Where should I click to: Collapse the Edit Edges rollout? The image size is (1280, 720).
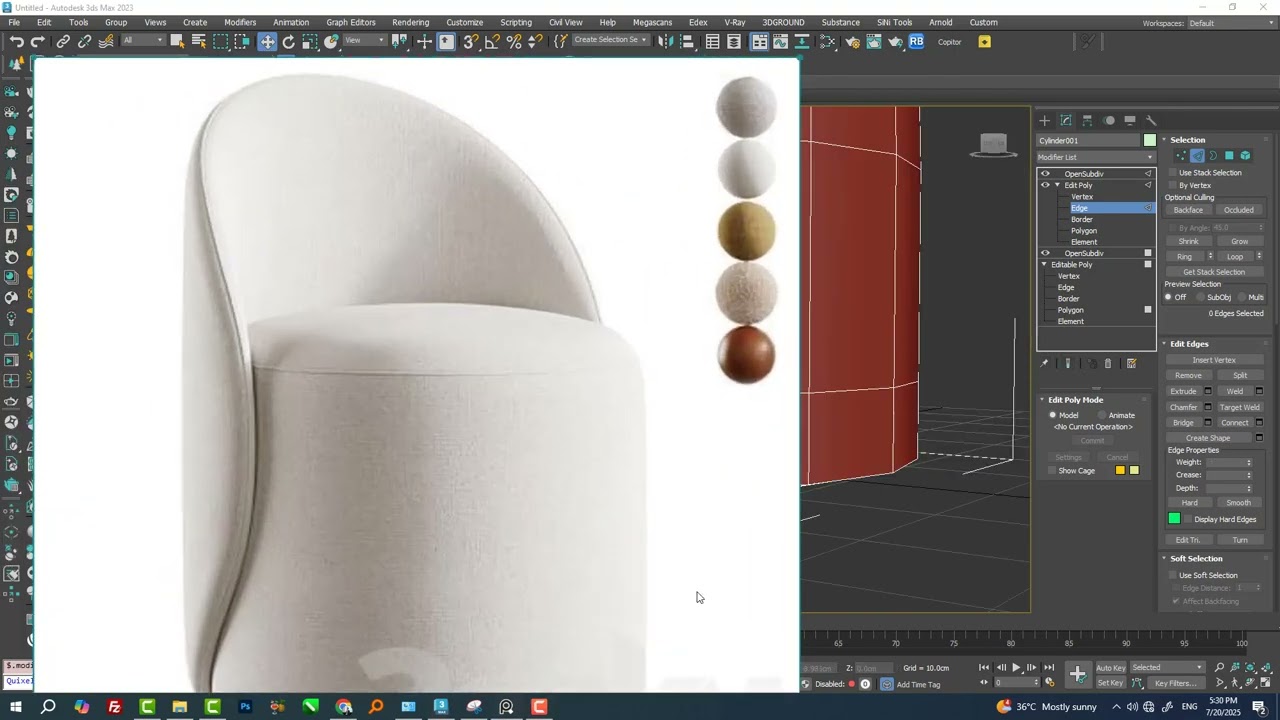tap(1164, 344)
